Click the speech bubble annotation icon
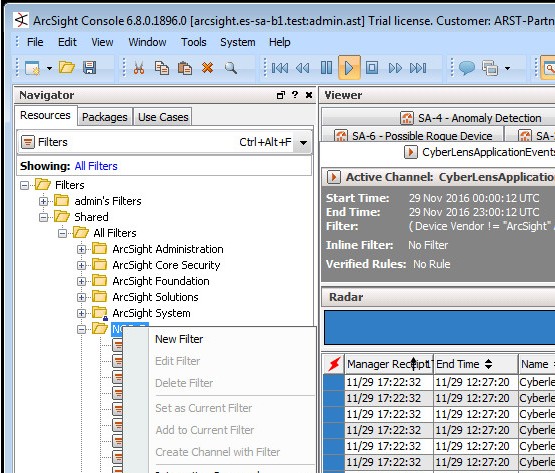Screen dimensions: 555x473 (467, 67)
